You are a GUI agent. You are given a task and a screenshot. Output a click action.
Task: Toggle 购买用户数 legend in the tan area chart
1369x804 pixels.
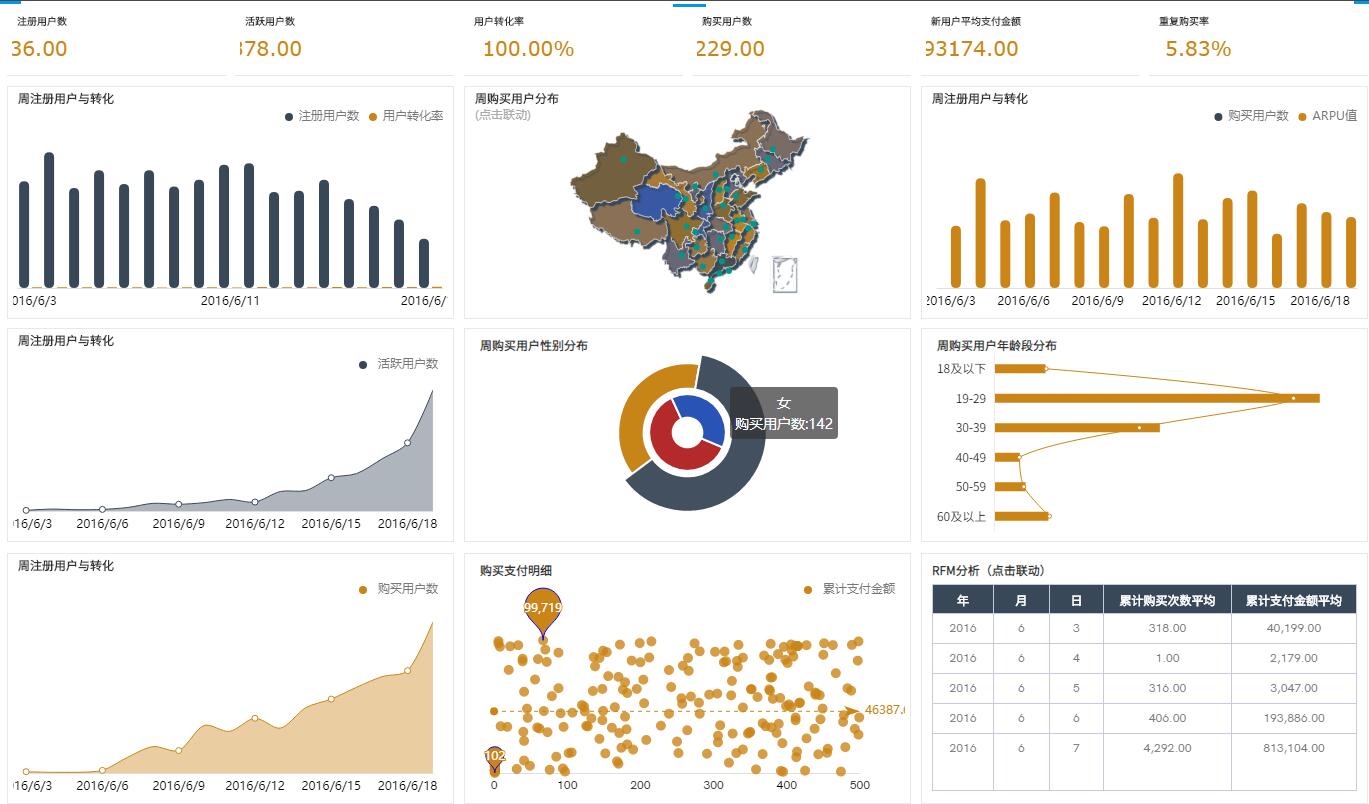click(399, 589)
